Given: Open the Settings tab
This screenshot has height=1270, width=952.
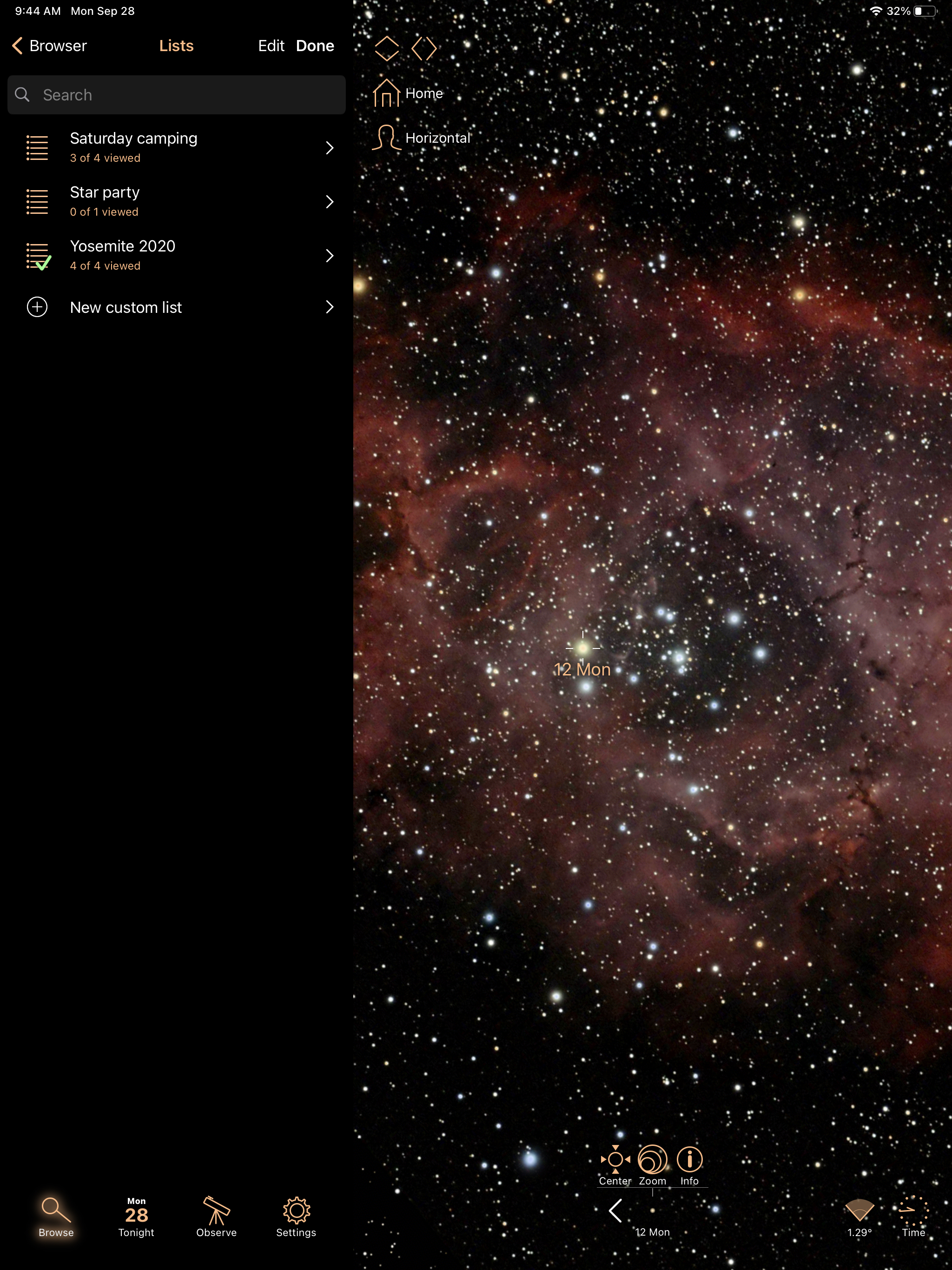Looking at the screenshot, I should pyautogui.click(x=296, y=1216).
